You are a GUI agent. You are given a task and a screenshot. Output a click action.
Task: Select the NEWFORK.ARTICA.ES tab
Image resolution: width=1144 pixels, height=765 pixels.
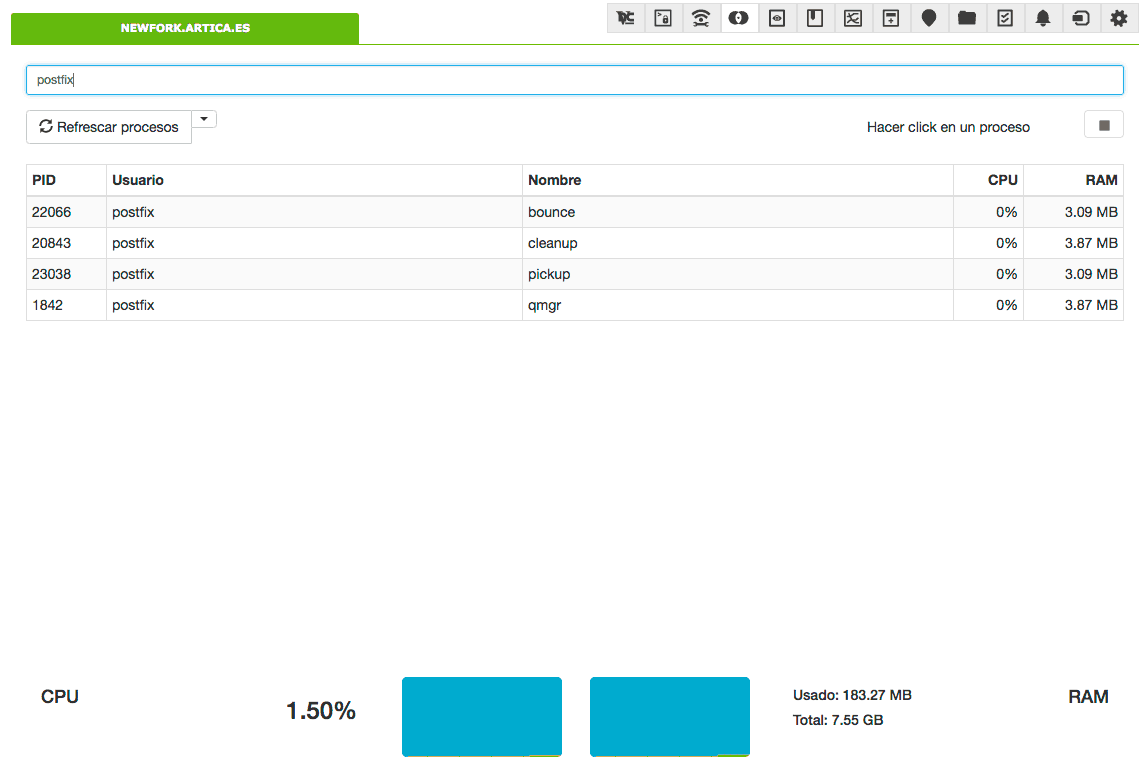185,28
